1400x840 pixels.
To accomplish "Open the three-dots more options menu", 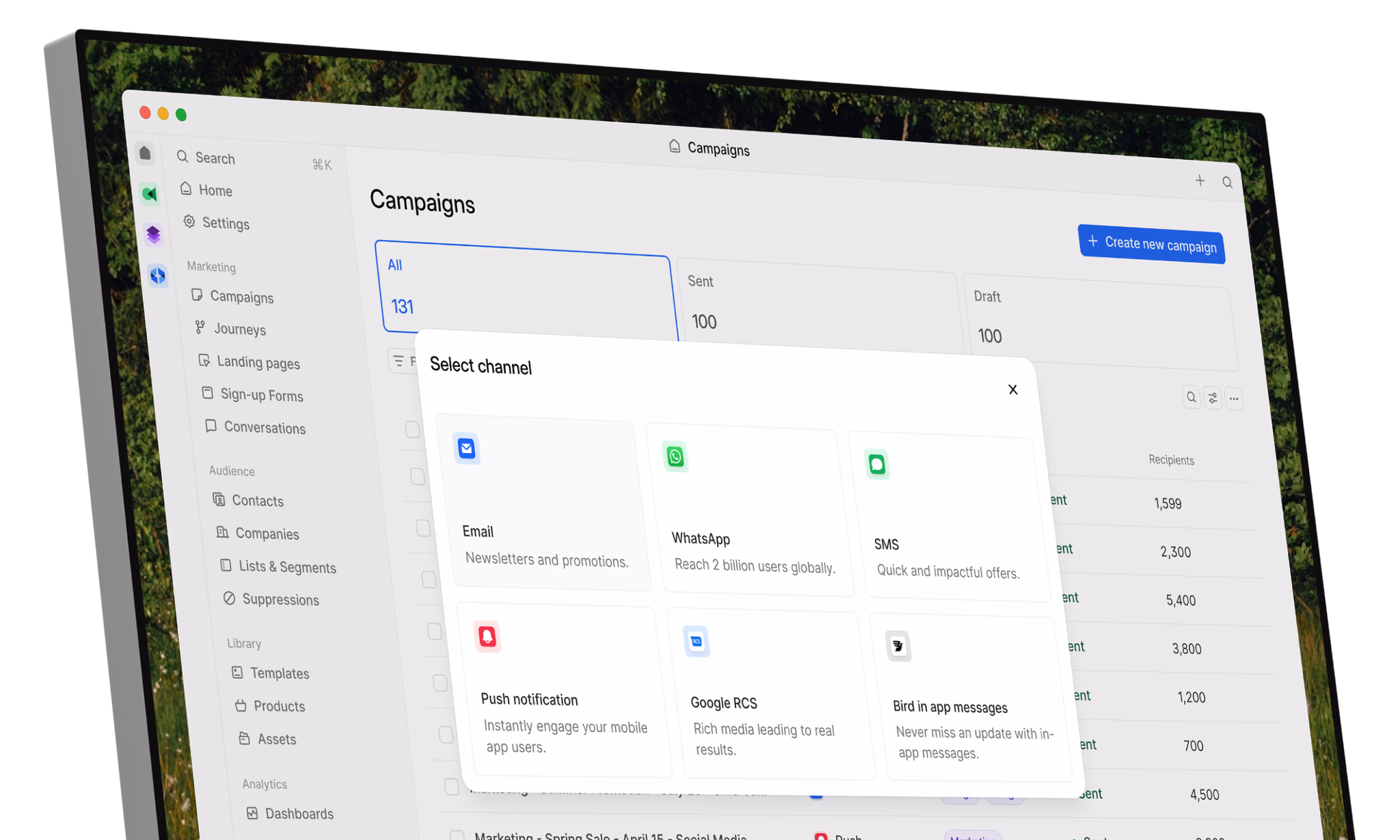I will click(1233, 398).
